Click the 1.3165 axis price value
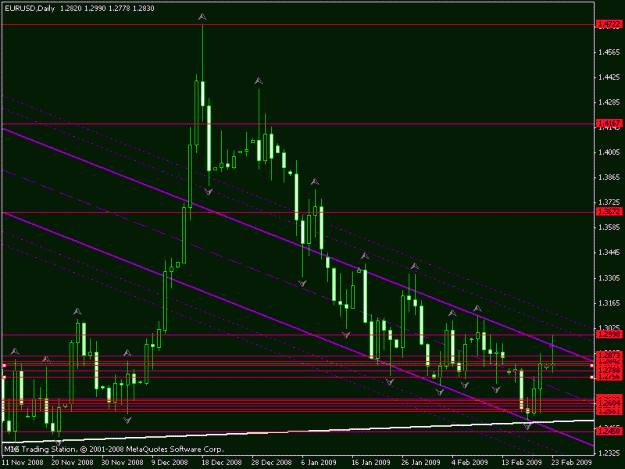Screen dimensions: 625x469 click(610, 303)
